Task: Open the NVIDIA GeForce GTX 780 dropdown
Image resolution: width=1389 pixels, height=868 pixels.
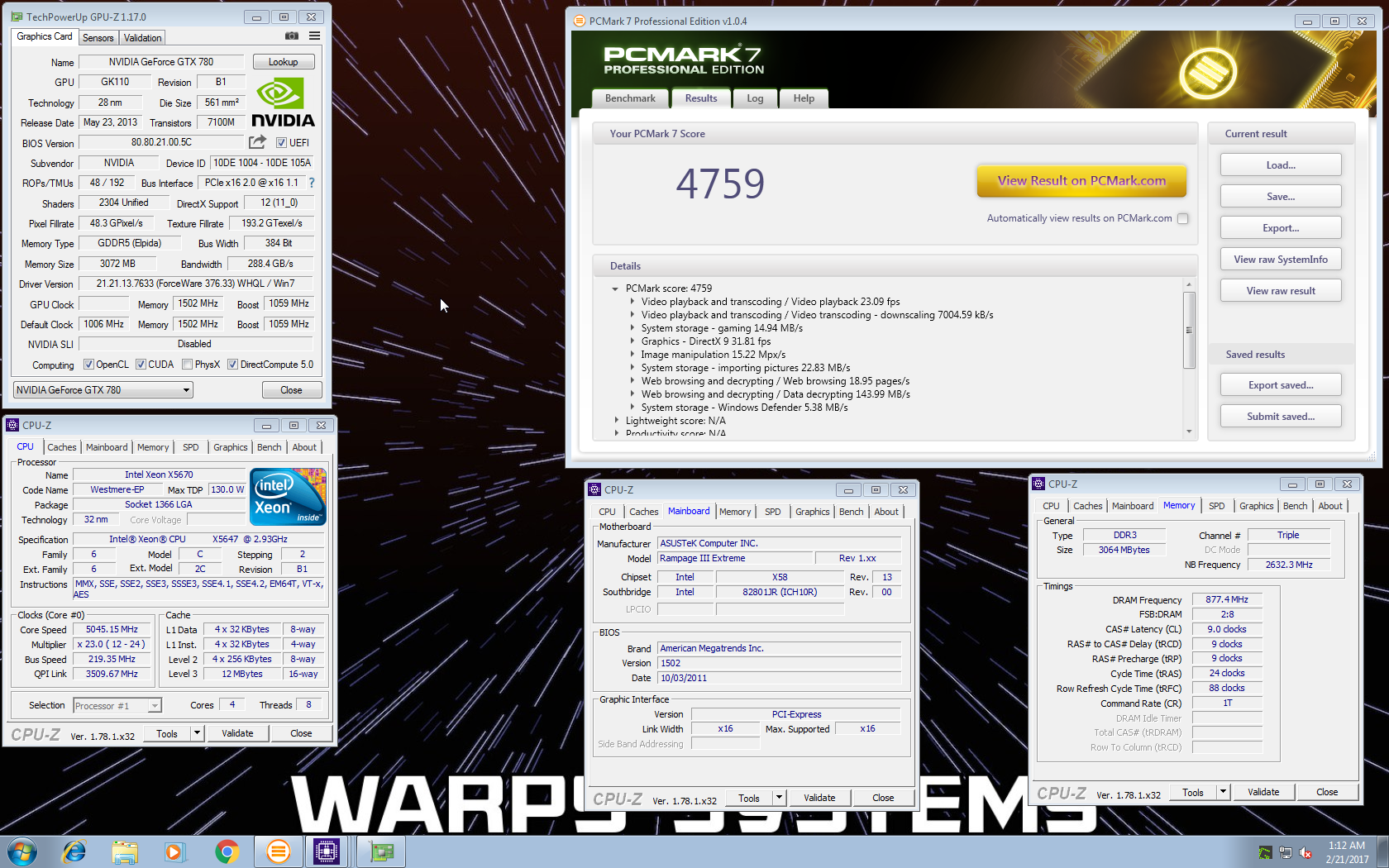Action: point(103,390)
